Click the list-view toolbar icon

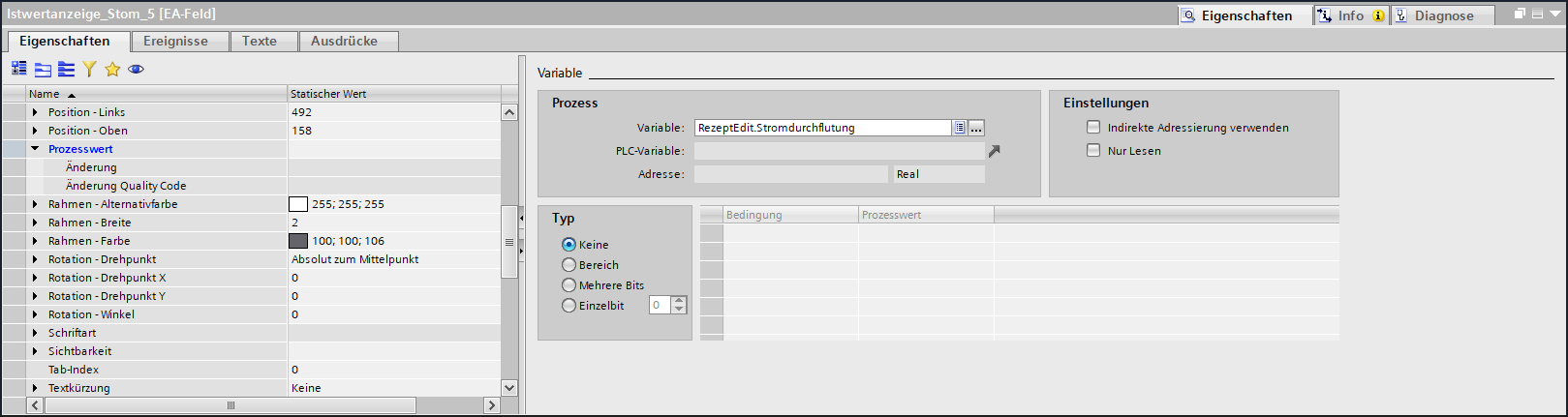coord(66,69)
